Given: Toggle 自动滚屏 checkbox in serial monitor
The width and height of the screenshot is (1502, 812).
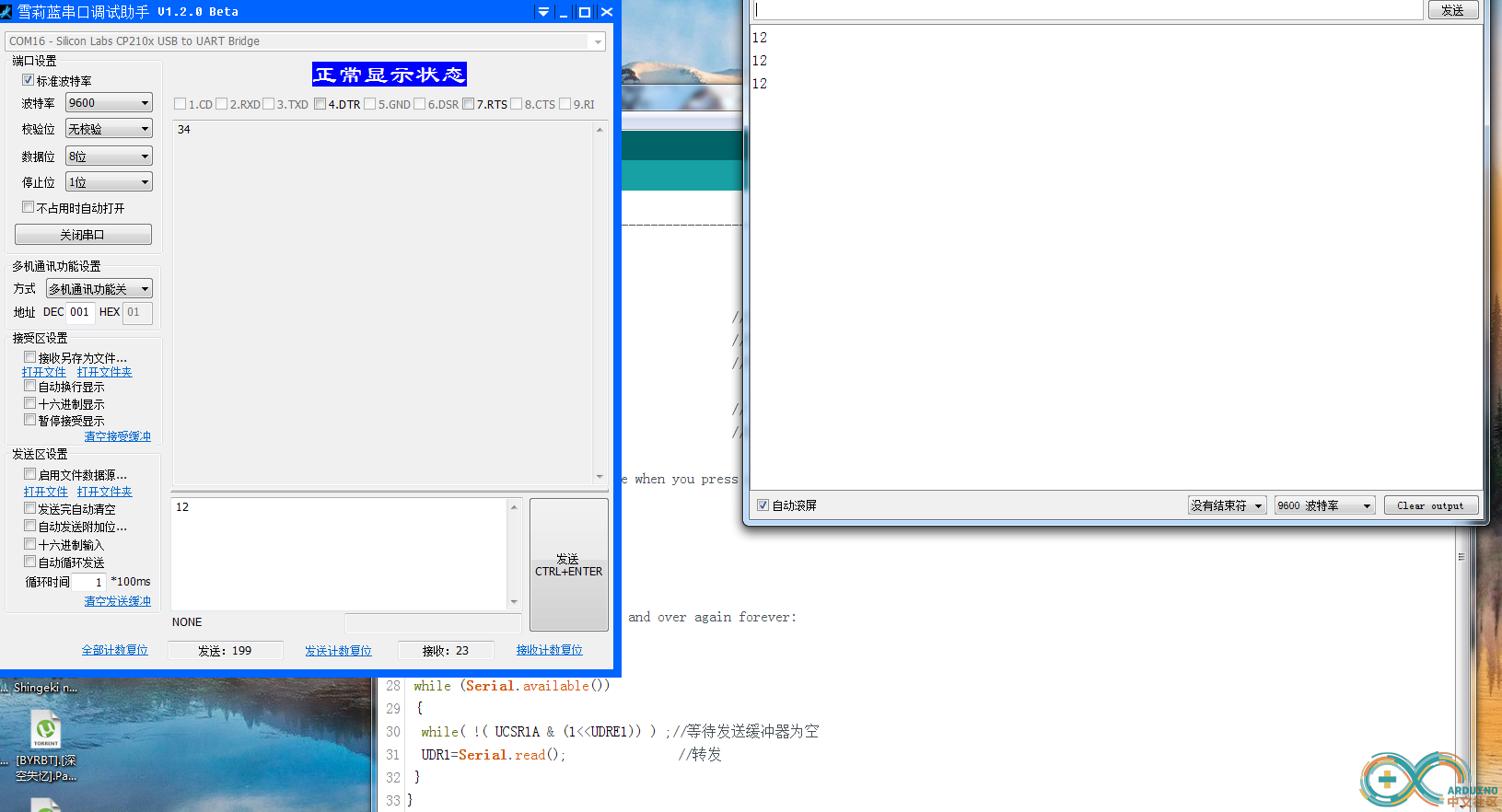Looking at the screenshot, I should coord(763,505).
